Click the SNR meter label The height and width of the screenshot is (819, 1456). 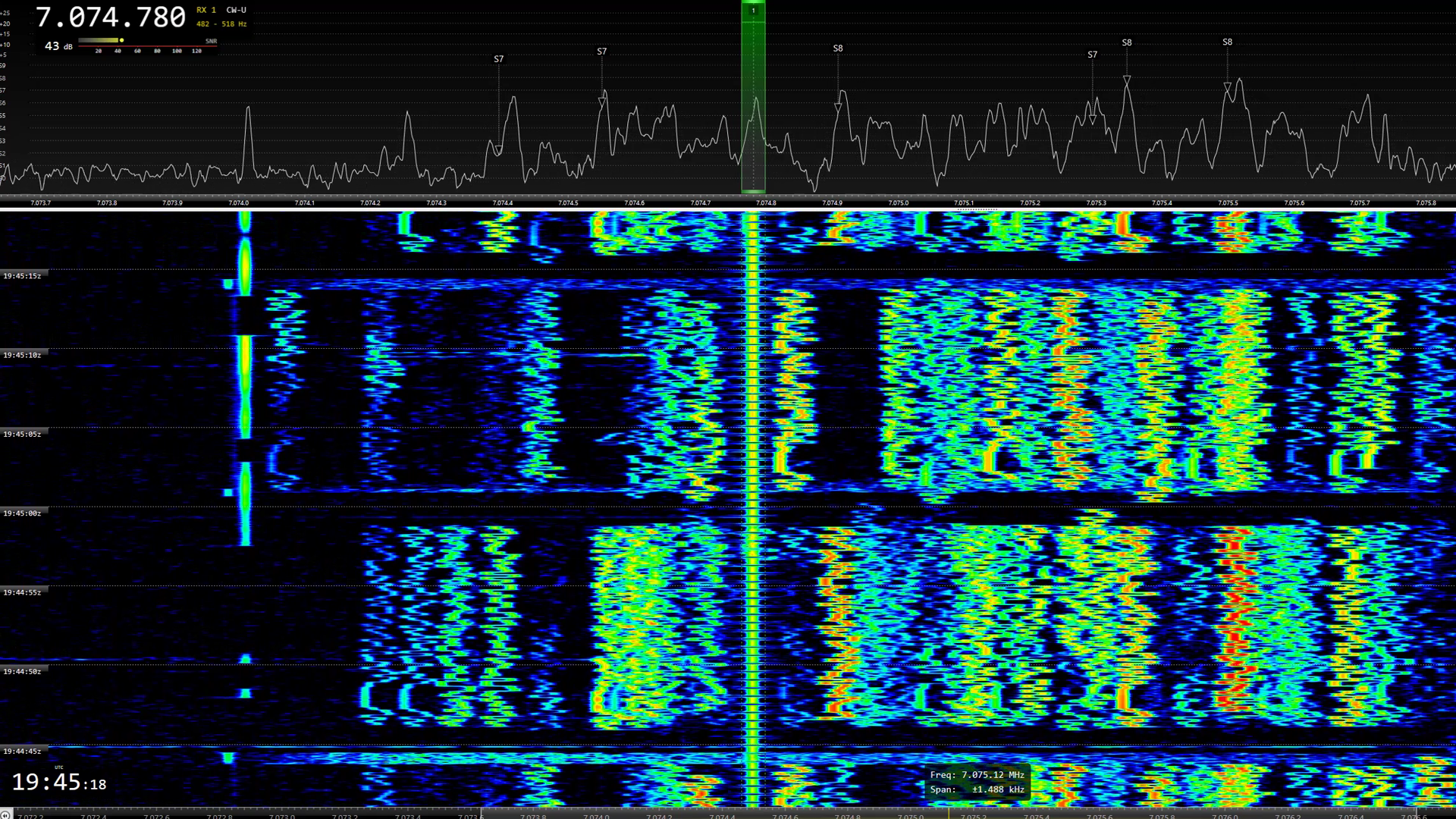click(211, 41)
